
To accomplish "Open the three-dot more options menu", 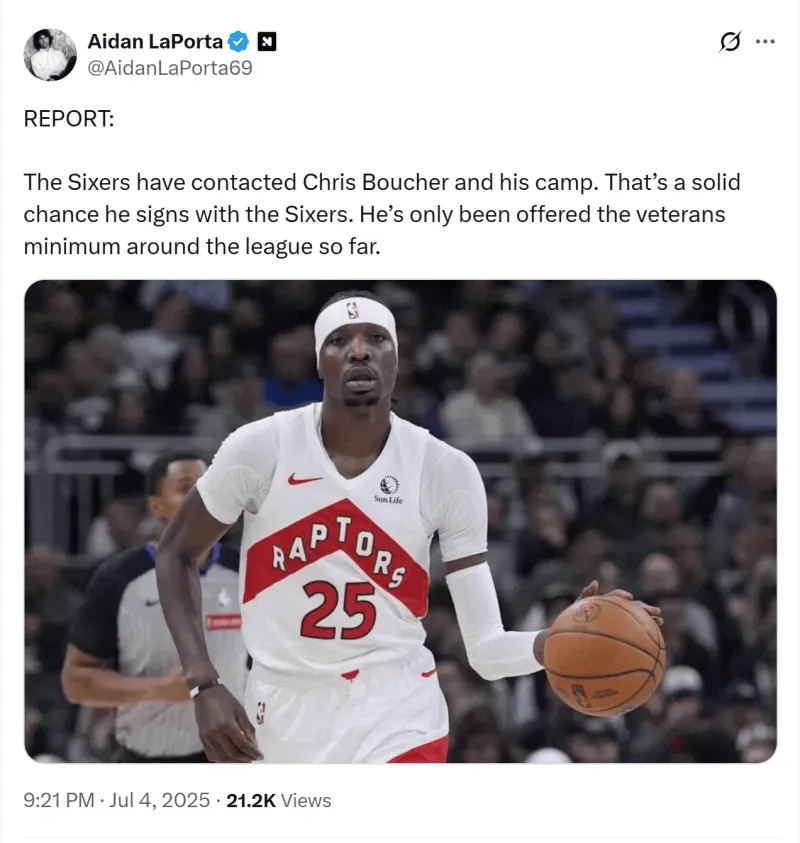I will click(x=765, y=41).
